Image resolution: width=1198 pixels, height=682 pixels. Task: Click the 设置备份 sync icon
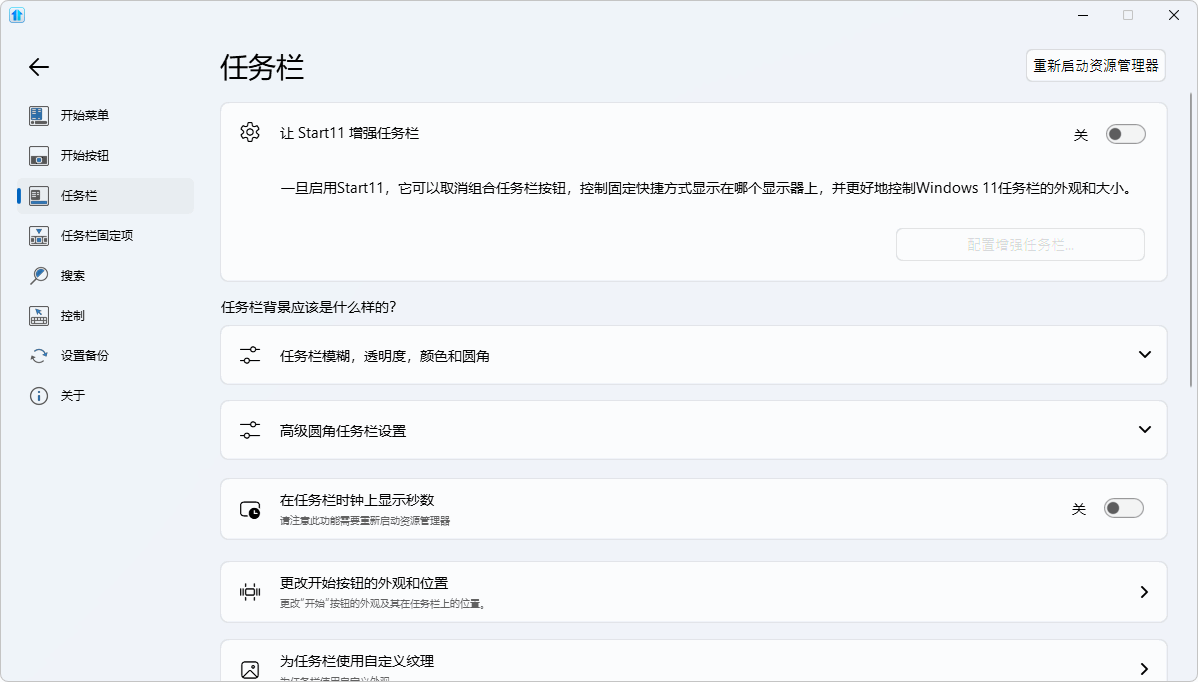[x=38, y=355]
